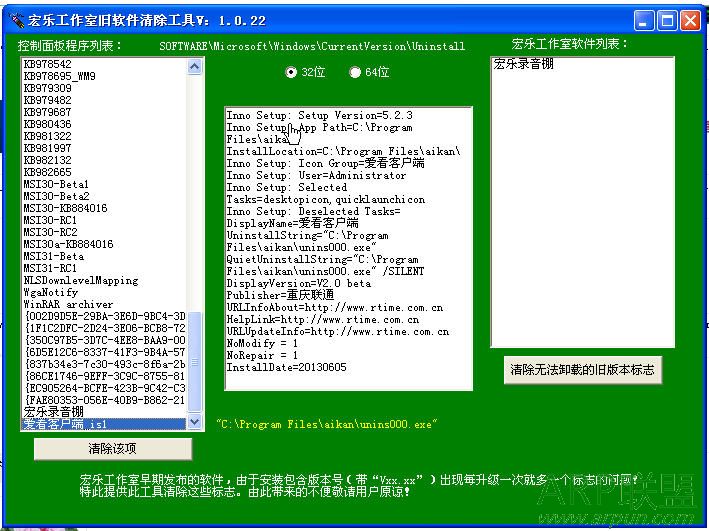Click the program list scrollbar thumb

point(194,362)
